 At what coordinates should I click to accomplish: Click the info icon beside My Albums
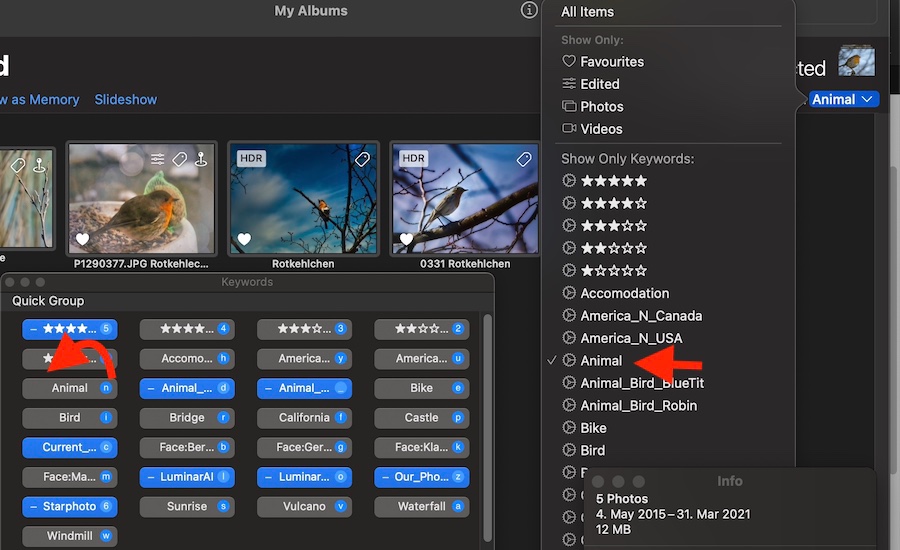[x=529, y=10]
